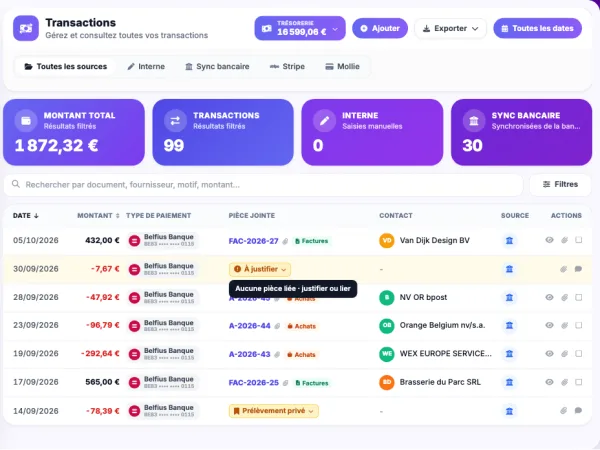Click the Achats tag on A-2026-44 row
Image resolution: width=600 pixels, height=450 pixels.
click(302, 326)
